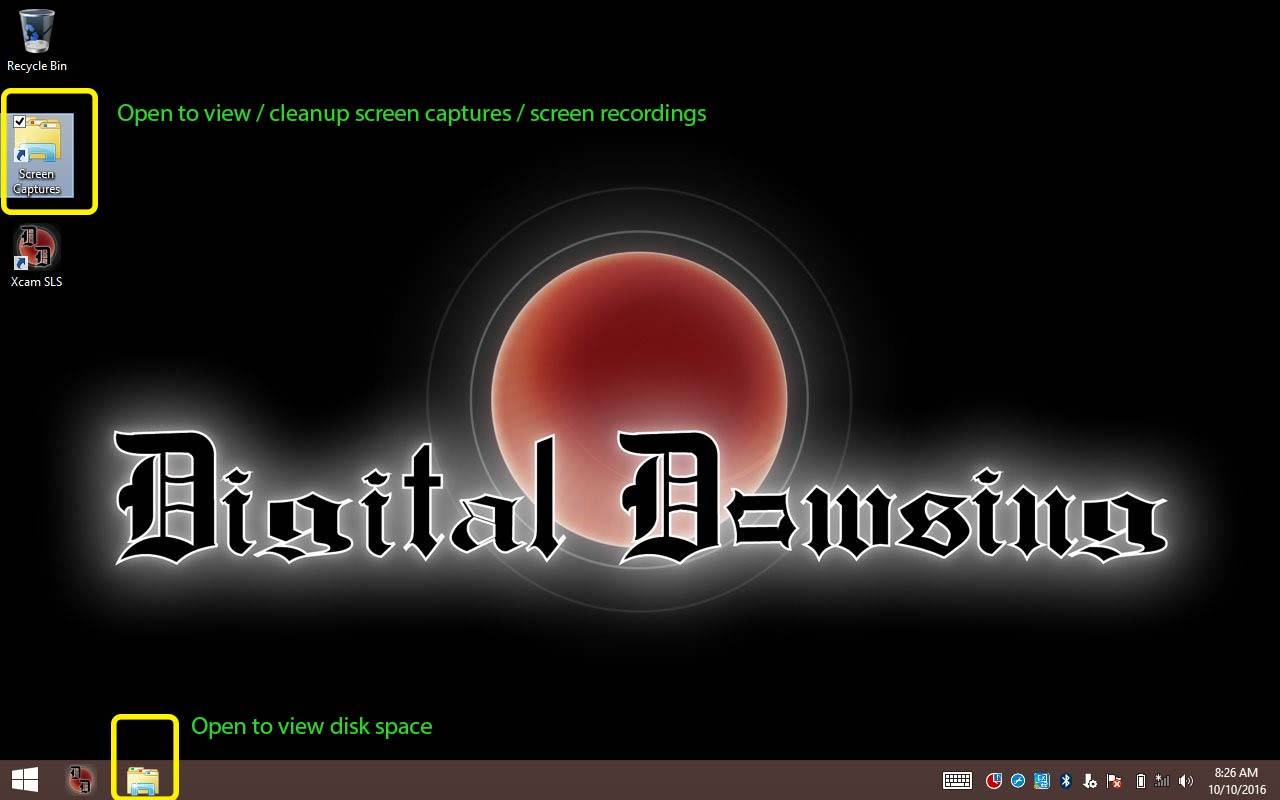The width and height of the screenshot is (1280, 800).
Task: Open the Intel graphics tray icon
Action: [1042, 781]
